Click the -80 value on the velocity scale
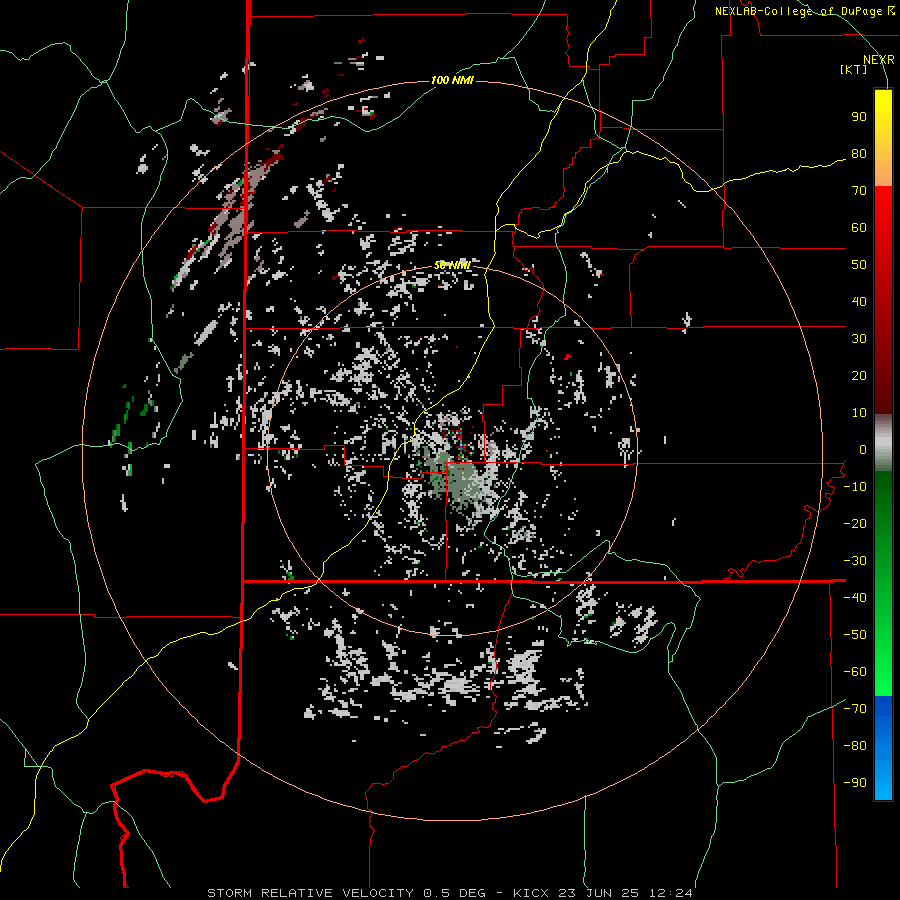Viewport: 900px width, 900px height. [x=855, y=746]
